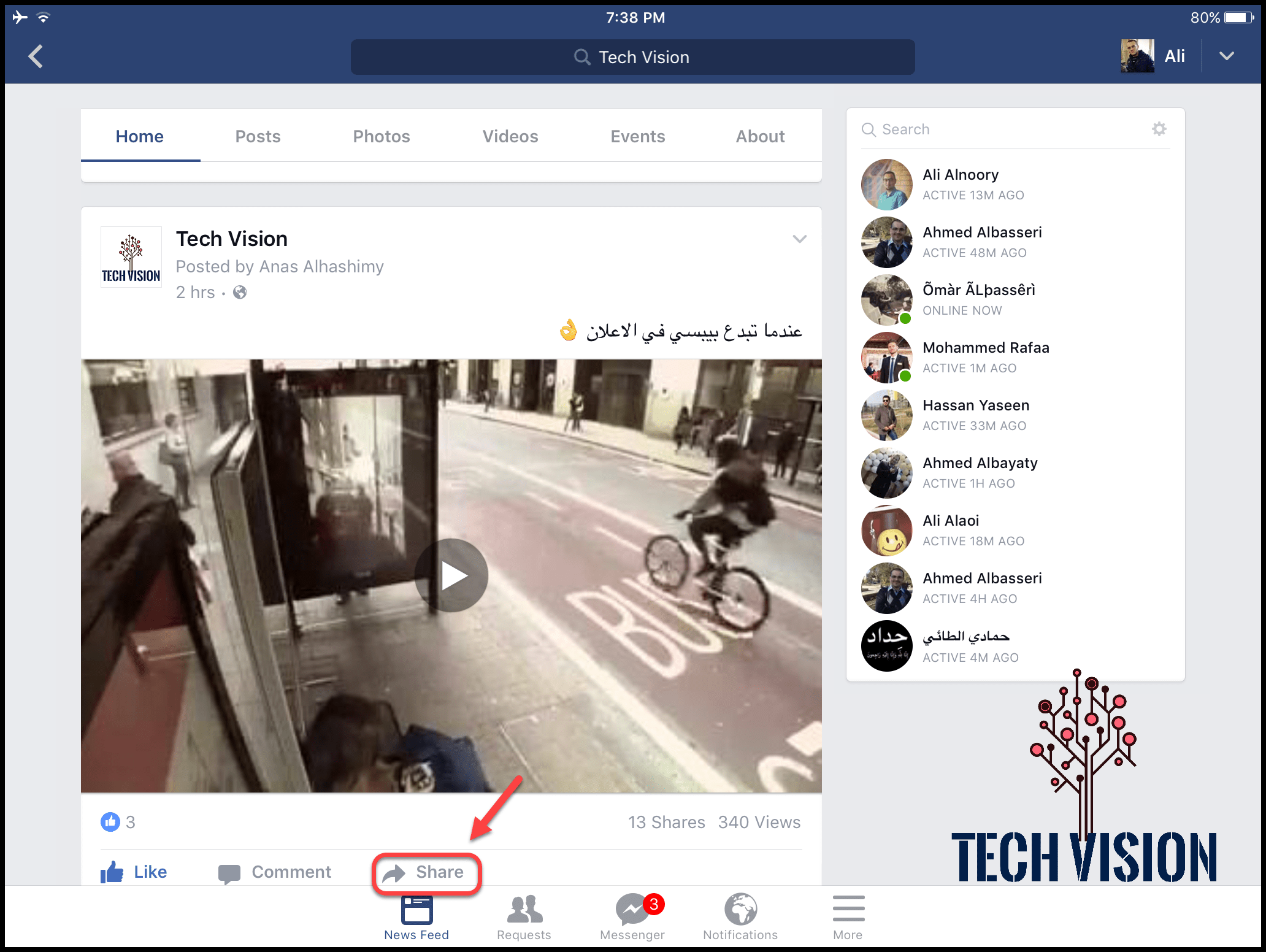
Task: View the 13 Shares link
Action: 666,822
